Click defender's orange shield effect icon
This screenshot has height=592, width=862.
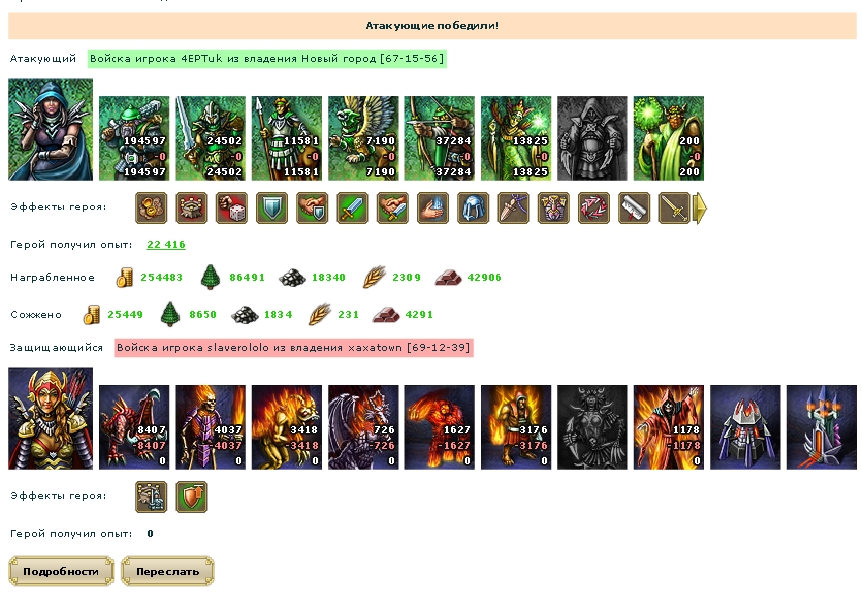191,497
